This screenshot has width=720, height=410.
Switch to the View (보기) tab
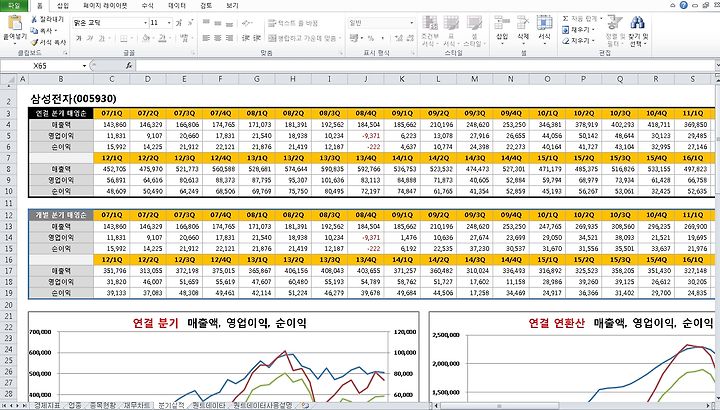pos(232,6)
